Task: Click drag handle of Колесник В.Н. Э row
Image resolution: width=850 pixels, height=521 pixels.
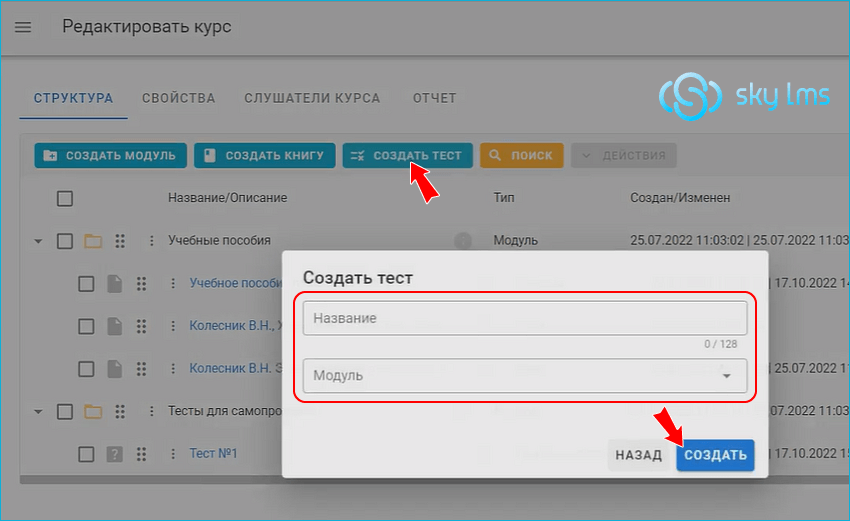Action: [141, 369]
